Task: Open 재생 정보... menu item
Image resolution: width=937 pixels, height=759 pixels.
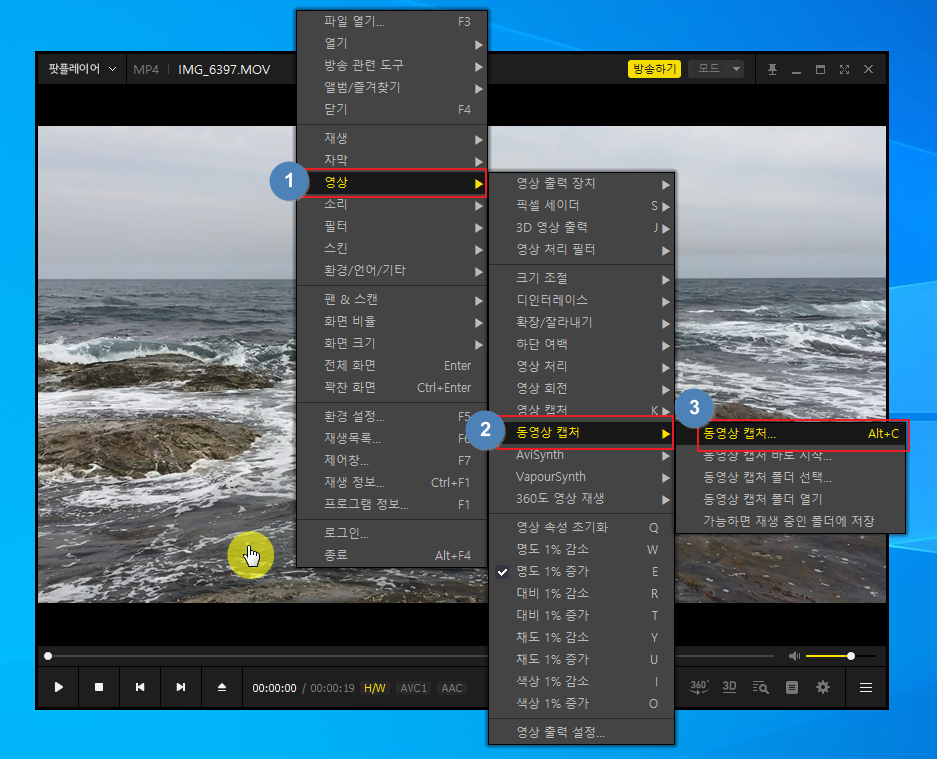Action: coord(392,482)
